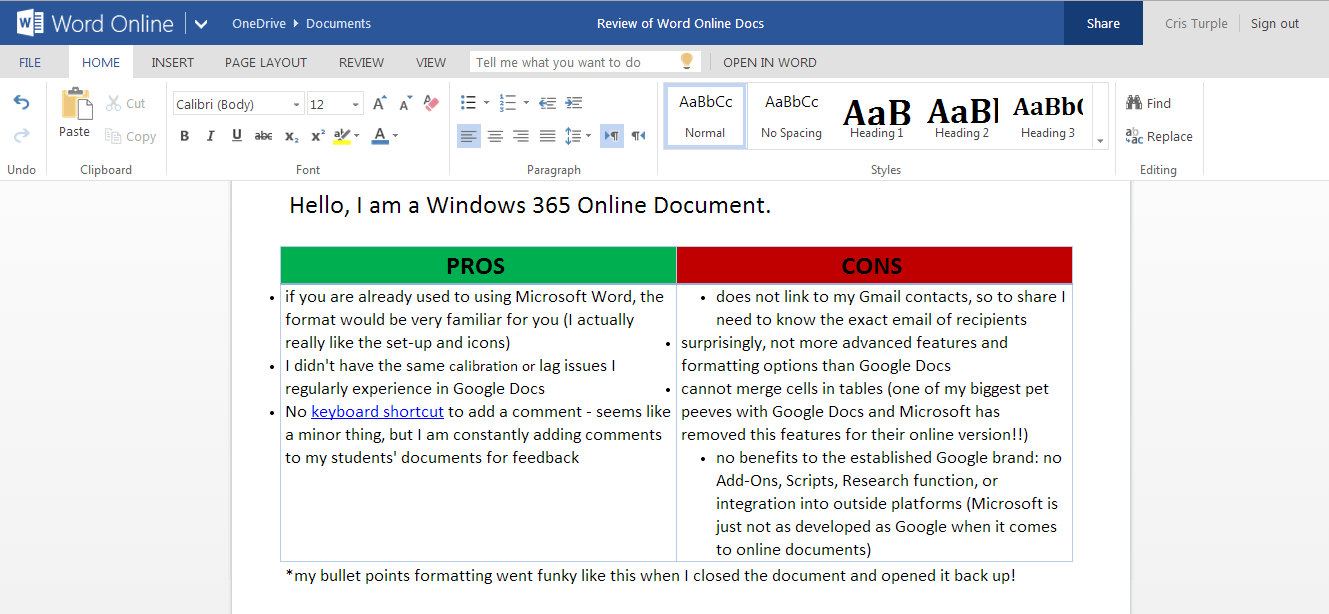Viewport: 1329px width, 614px height.
Task: Open the font color dropdown arrow
Action: 396,136
